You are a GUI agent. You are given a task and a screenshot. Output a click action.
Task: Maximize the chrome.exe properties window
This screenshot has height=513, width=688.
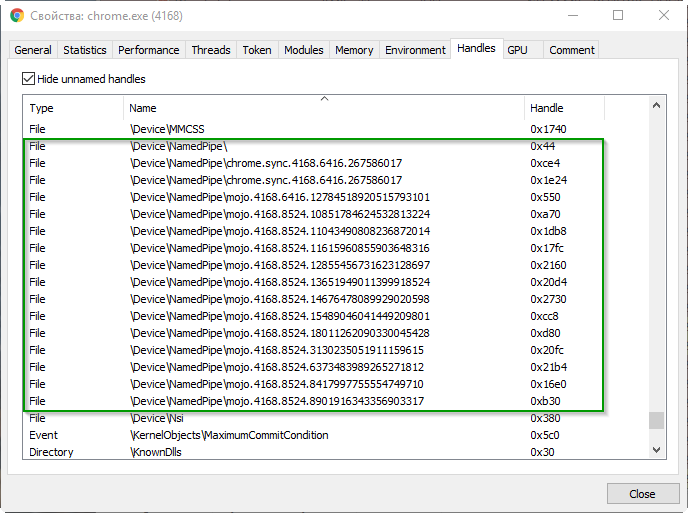tap(618, 15)
